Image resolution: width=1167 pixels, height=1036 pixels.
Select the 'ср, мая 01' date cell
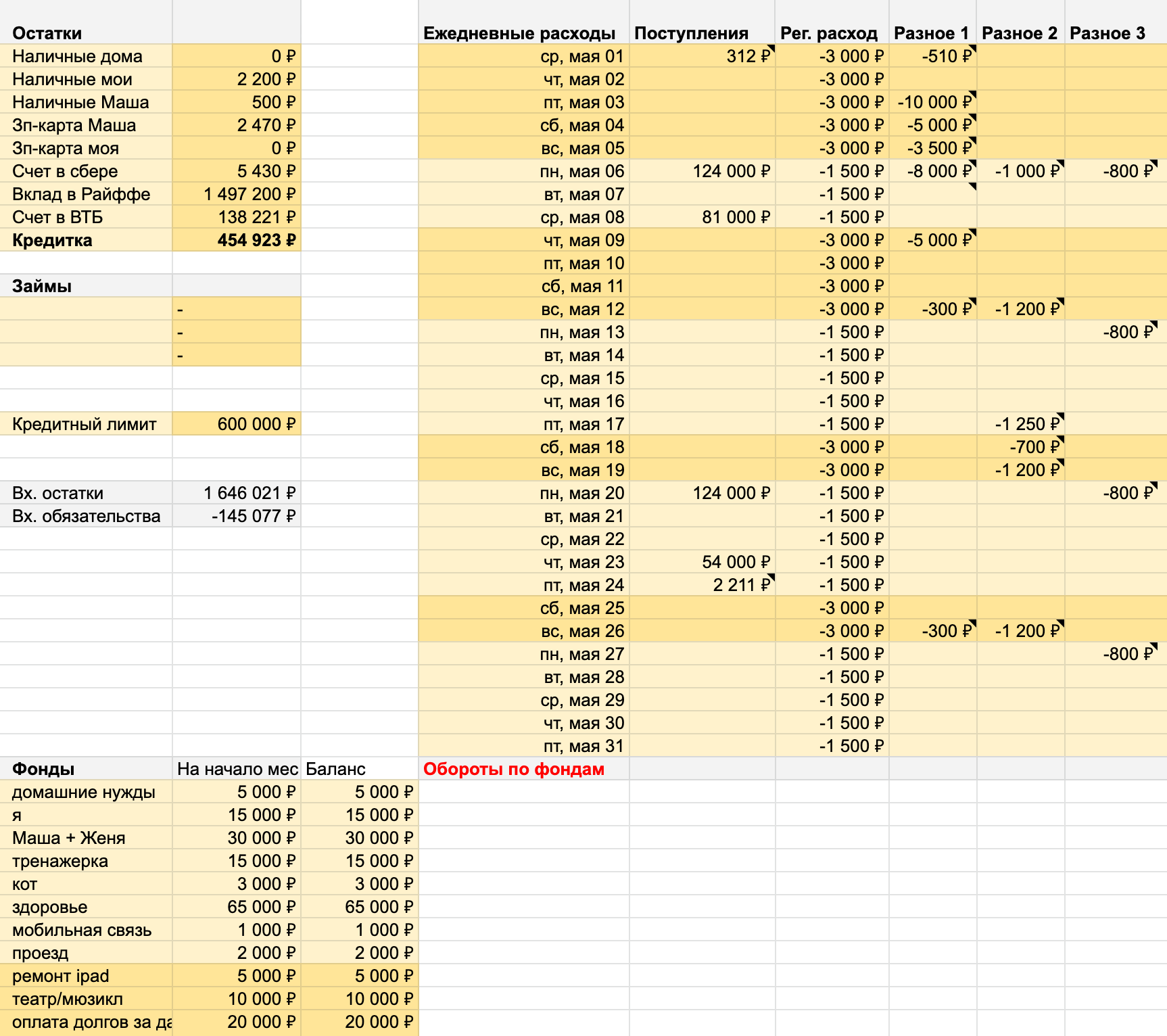coord(524,56)
